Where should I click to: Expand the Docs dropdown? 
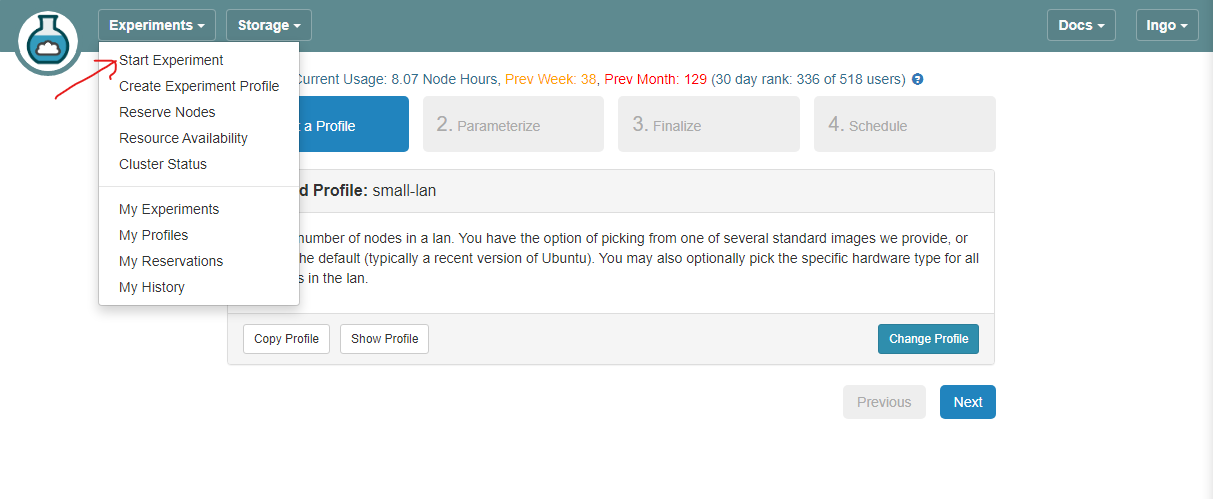pyautogui.click(x=1081, y=25)
